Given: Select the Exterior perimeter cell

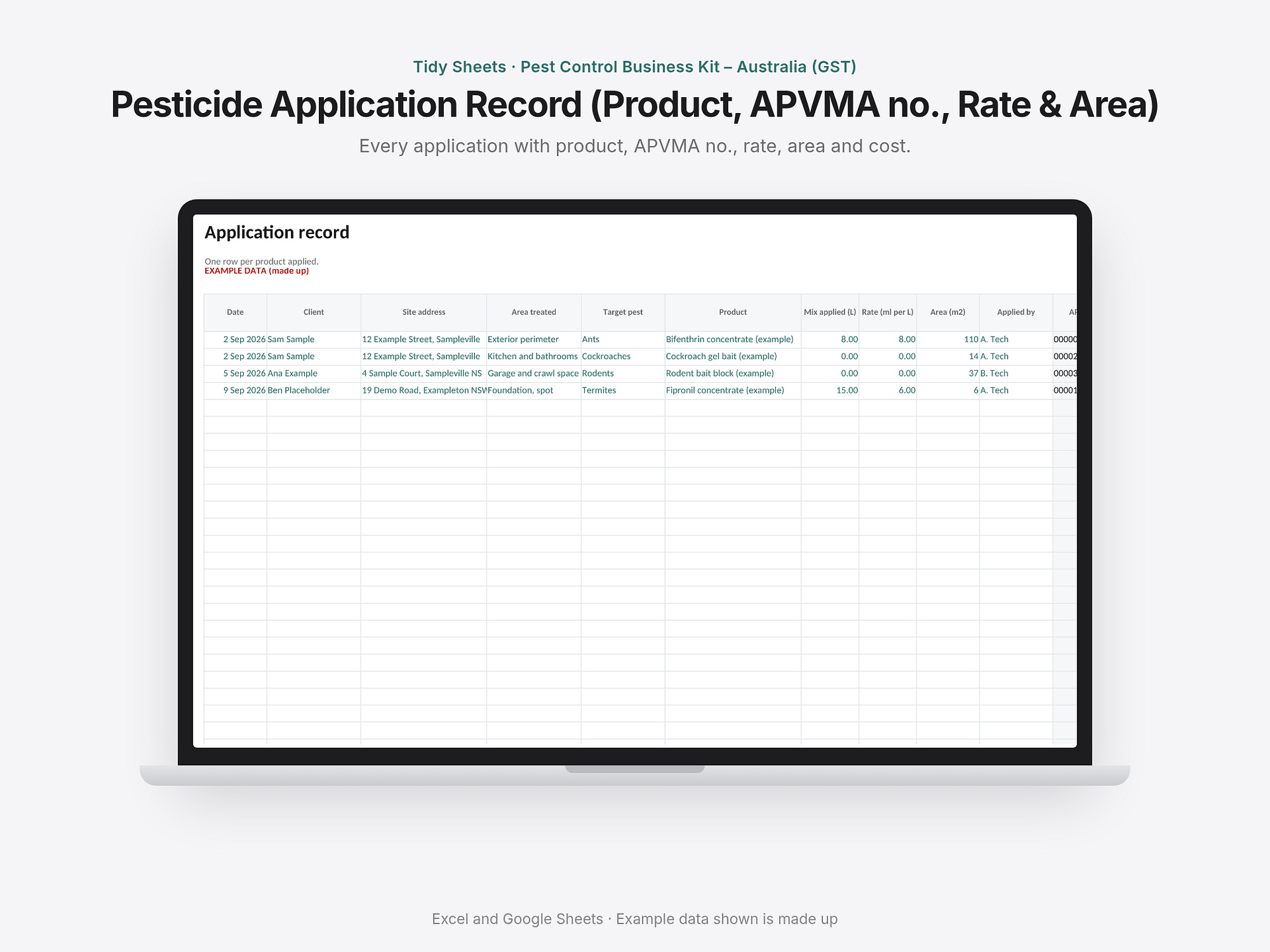Looking at the screenshot, I should (534, 339).
